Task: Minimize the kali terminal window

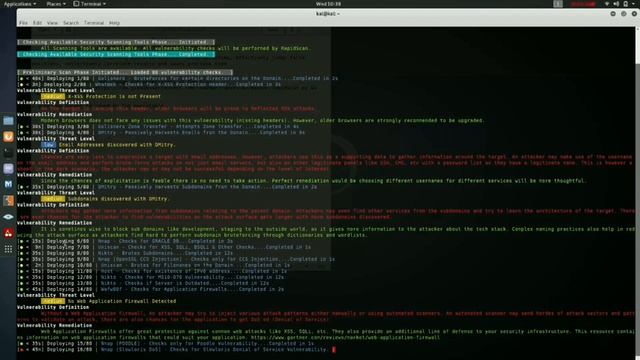Action: tap(613, 13)
